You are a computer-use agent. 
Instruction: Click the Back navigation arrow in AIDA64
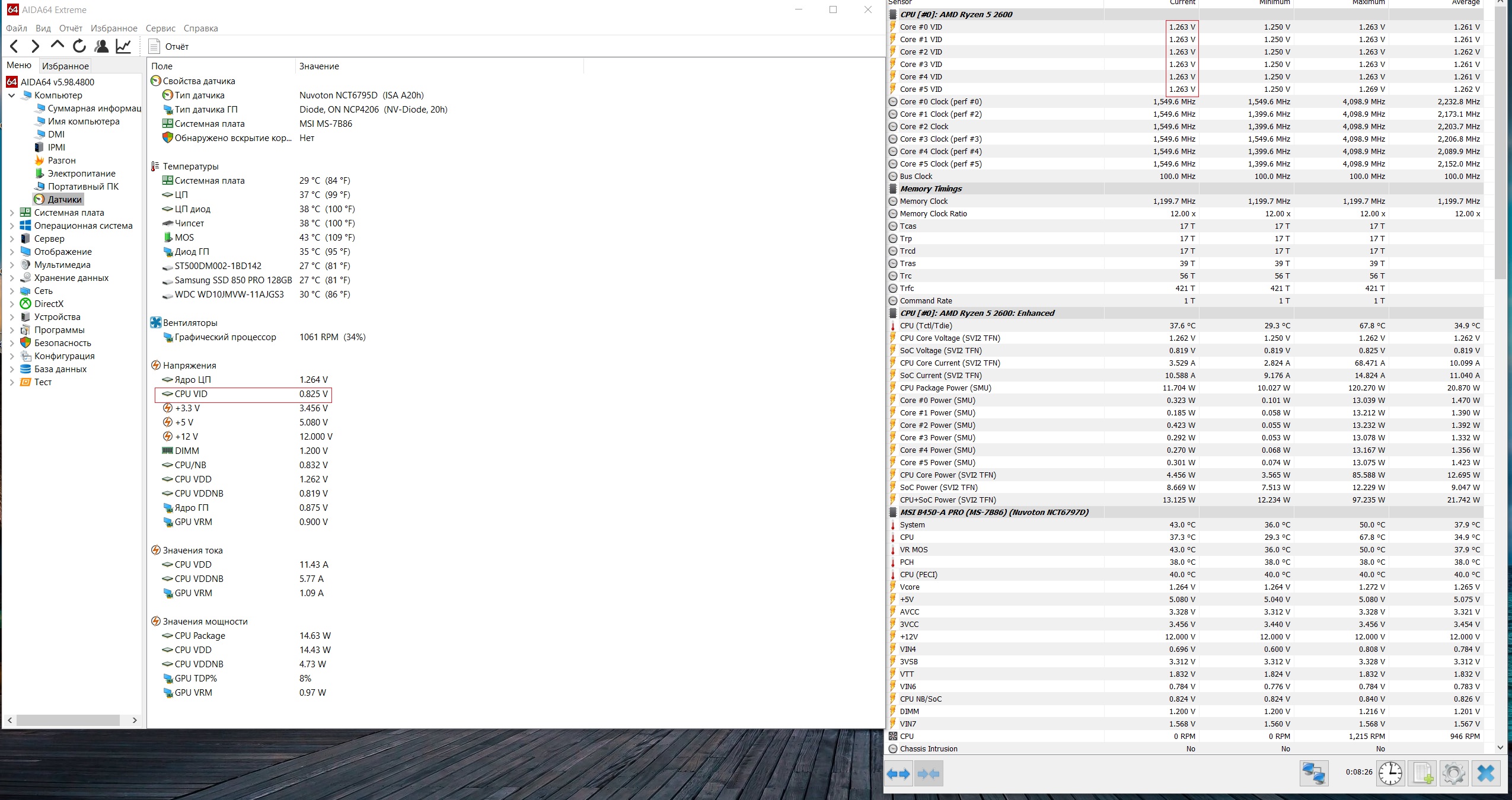point(14,46)
